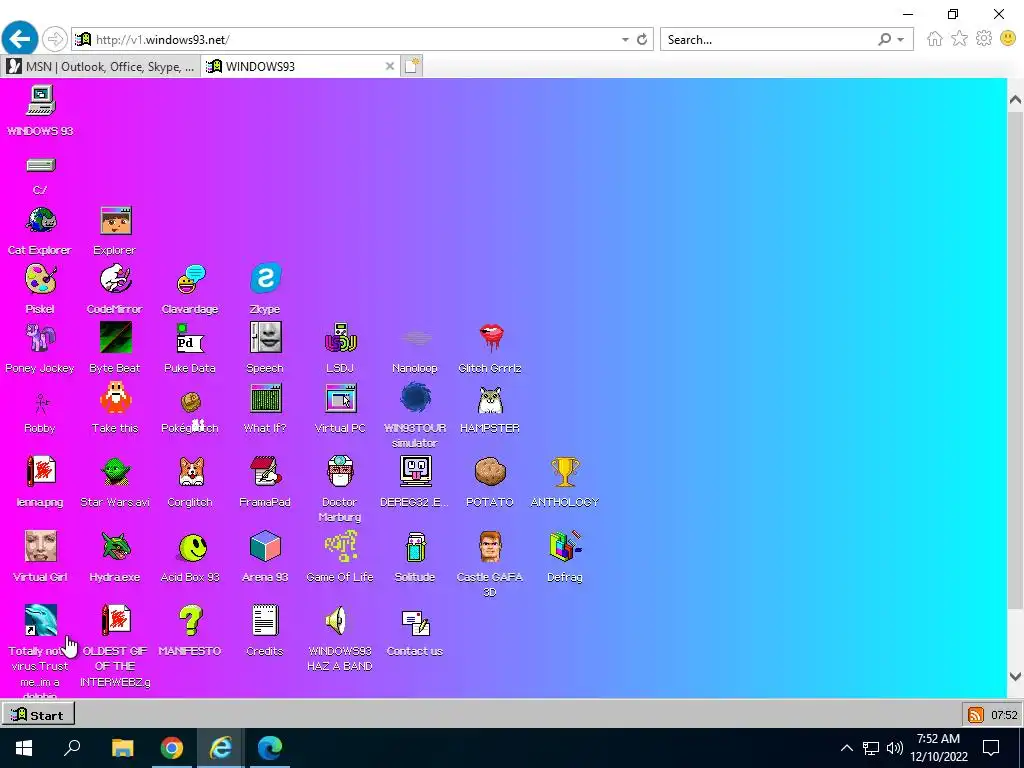The image size is (1024, 768).
Task: Expand the address bar dropdown arrow
Action: [625, 40]
